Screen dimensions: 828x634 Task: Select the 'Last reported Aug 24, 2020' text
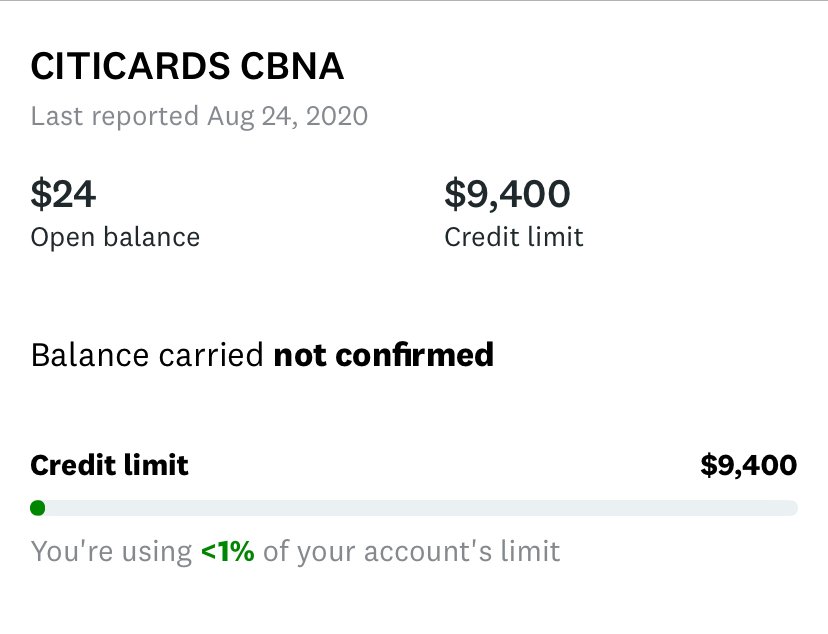(x=200, y=116)
